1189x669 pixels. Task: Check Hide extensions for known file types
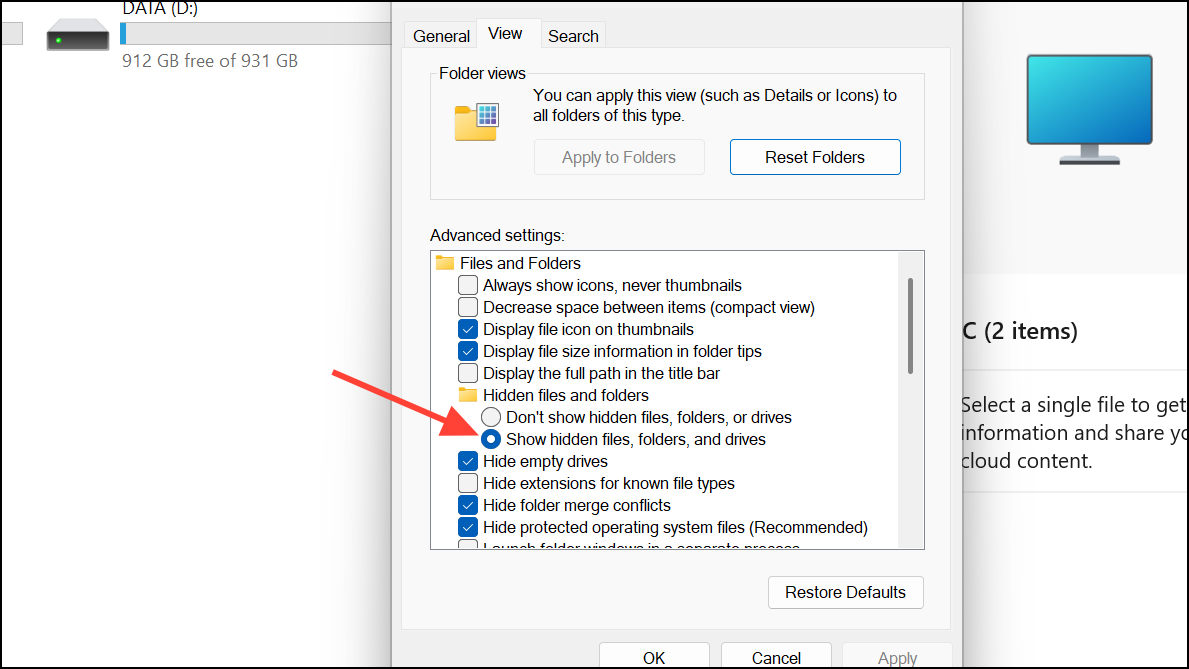coord(468,483)
